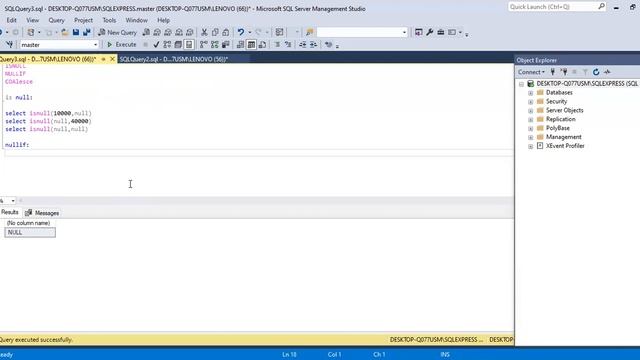Collapse the DESKTOP-Q077USM\SQLEXPRESS server node

pos(521,84)
